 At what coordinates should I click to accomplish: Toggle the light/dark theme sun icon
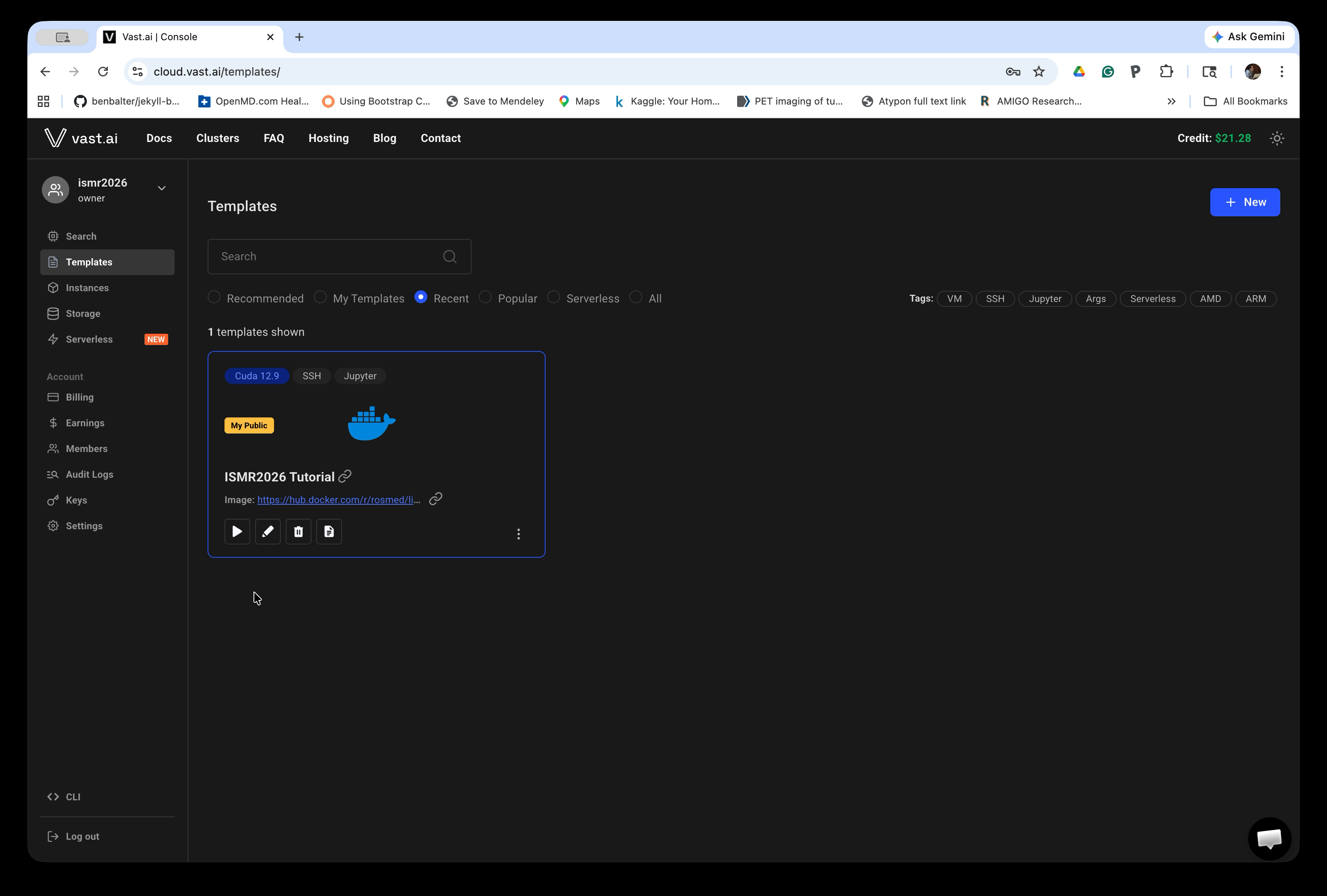click(1277, 138)
